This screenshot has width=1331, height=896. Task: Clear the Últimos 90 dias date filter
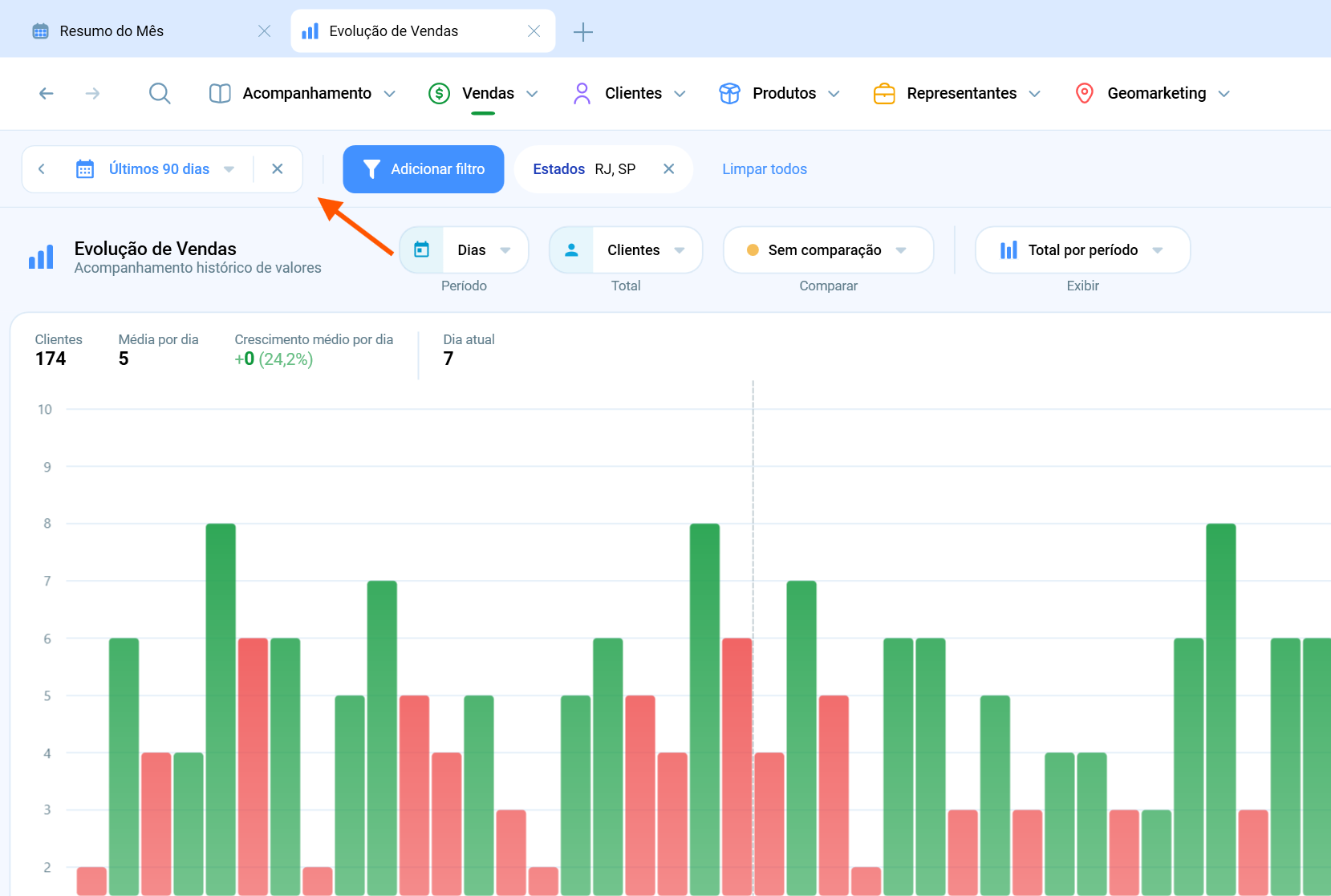click(x=278, y=169)
